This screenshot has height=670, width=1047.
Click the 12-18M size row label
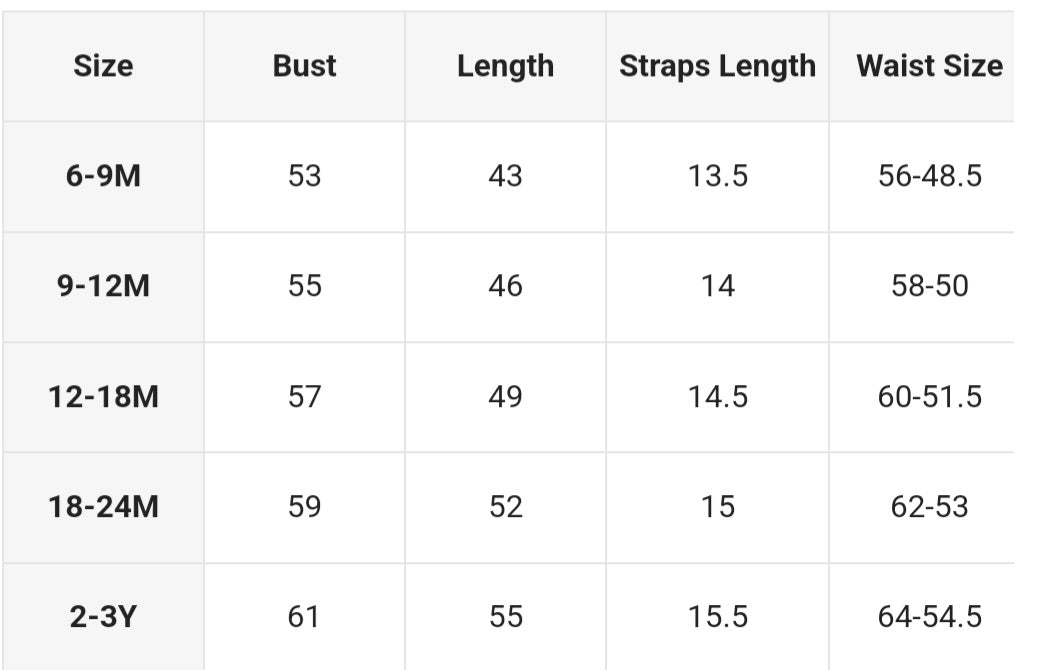pos(103,397)
